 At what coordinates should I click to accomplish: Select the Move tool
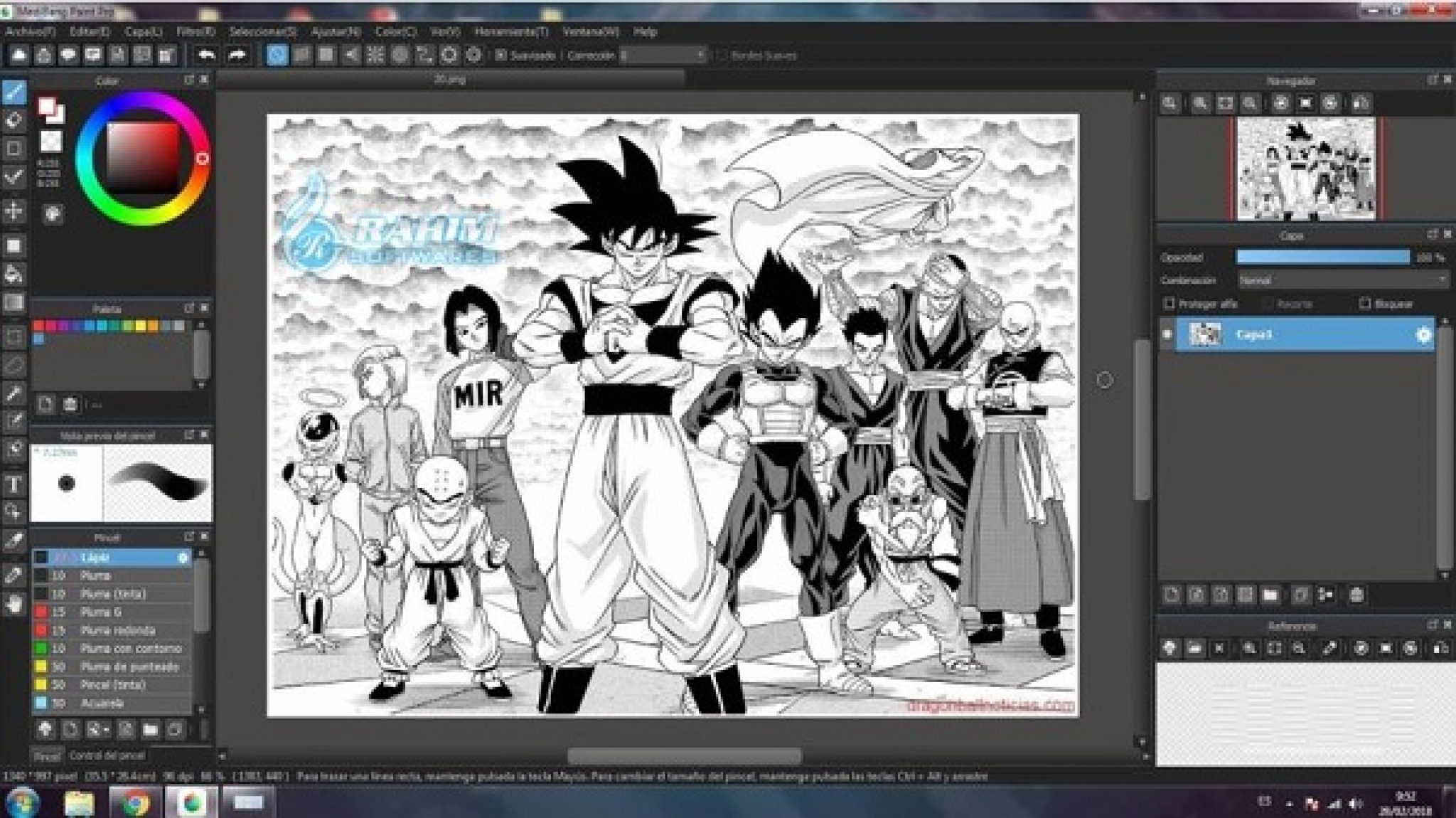pyautogui.click(x=14, y=211)
